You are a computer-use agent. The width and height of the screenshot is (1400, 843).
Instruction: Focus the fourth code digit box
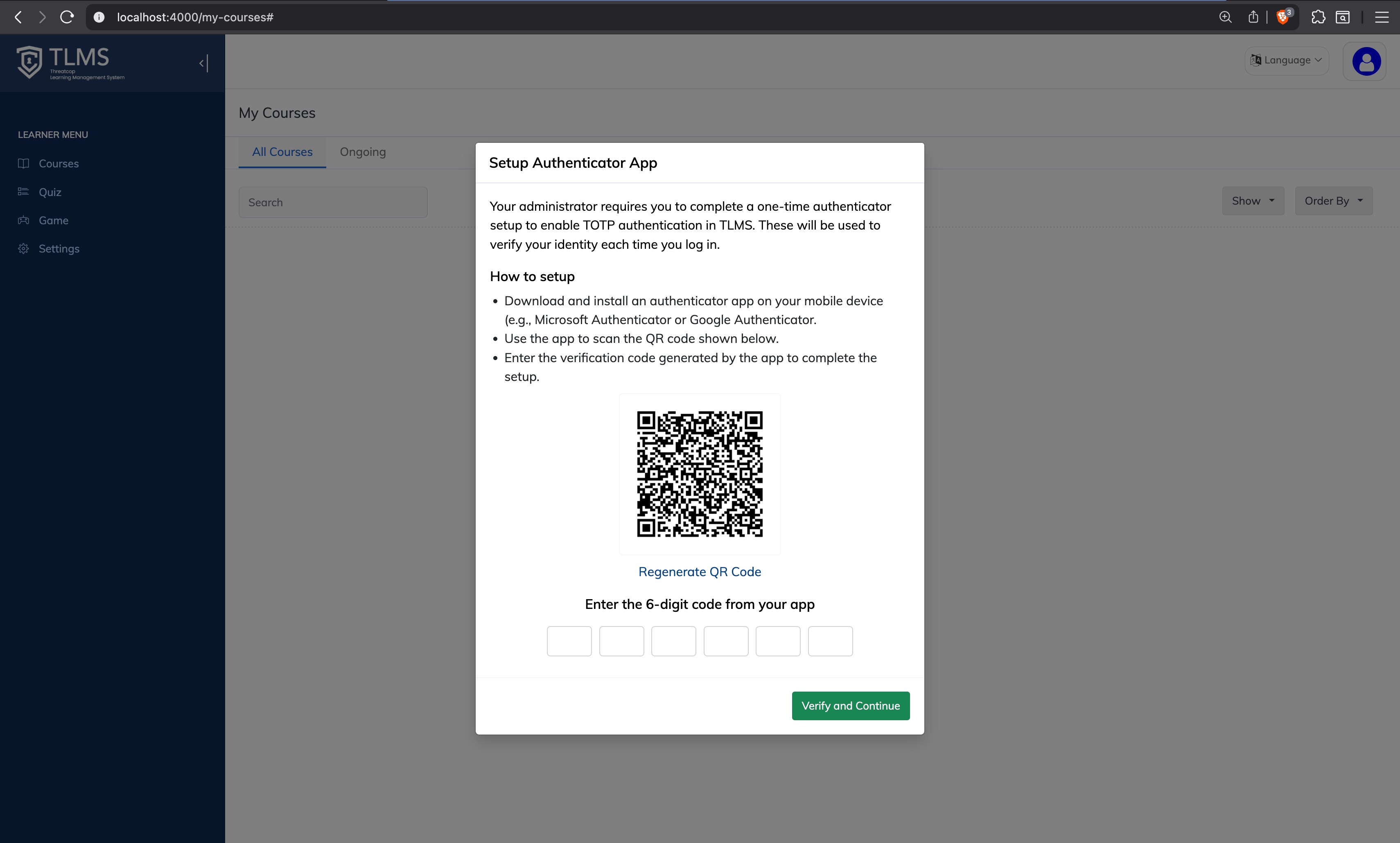pos(725,641)
